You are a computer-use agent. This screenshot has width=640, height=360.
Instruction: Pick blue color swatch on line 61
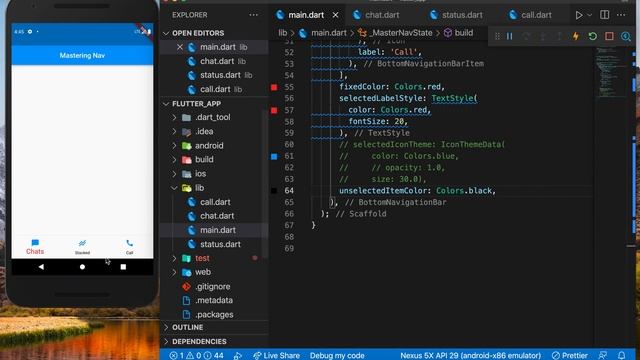click(x=274, y=157)
